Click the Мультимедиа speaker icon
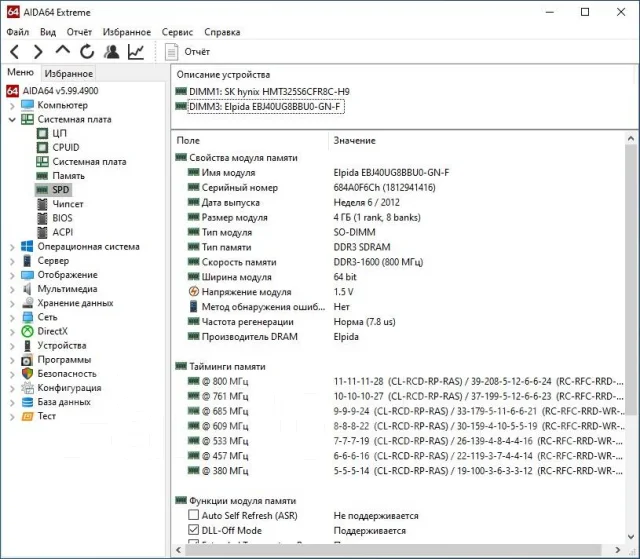The height and width of the screenshot is (559, 640). pos(27,289)
